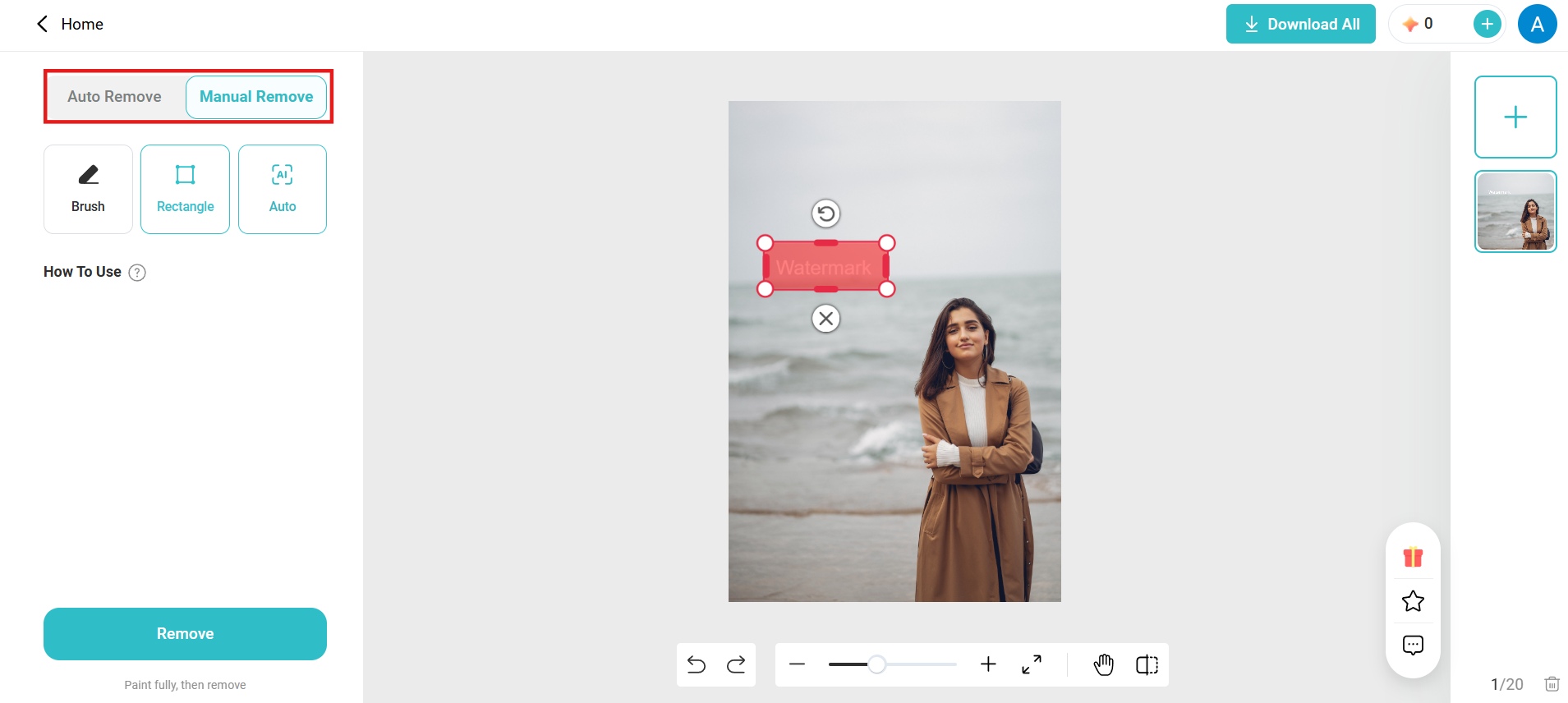Click the top-left selection corner handle
Screen dimensions: 1568x703
[765, 243]
